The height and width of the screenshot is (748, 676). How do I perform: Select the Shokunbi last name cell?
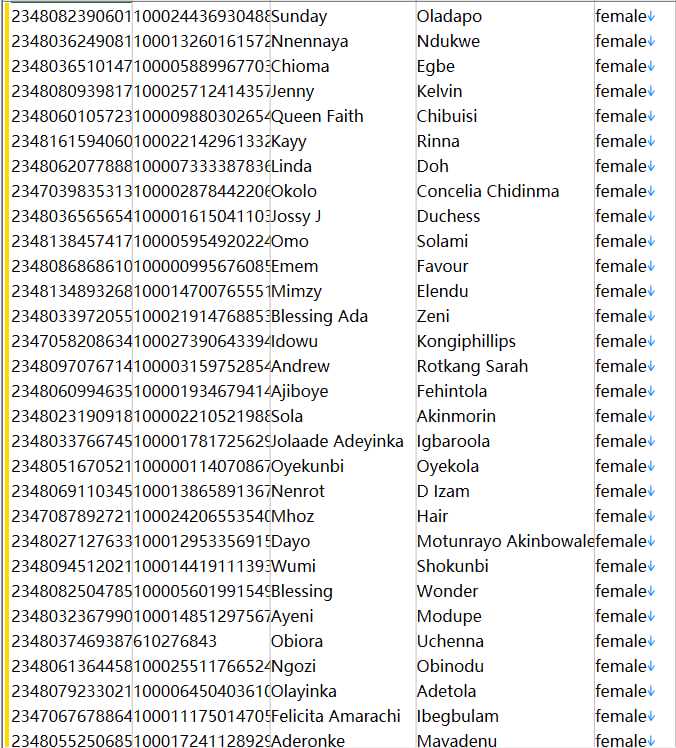(505, 566)
